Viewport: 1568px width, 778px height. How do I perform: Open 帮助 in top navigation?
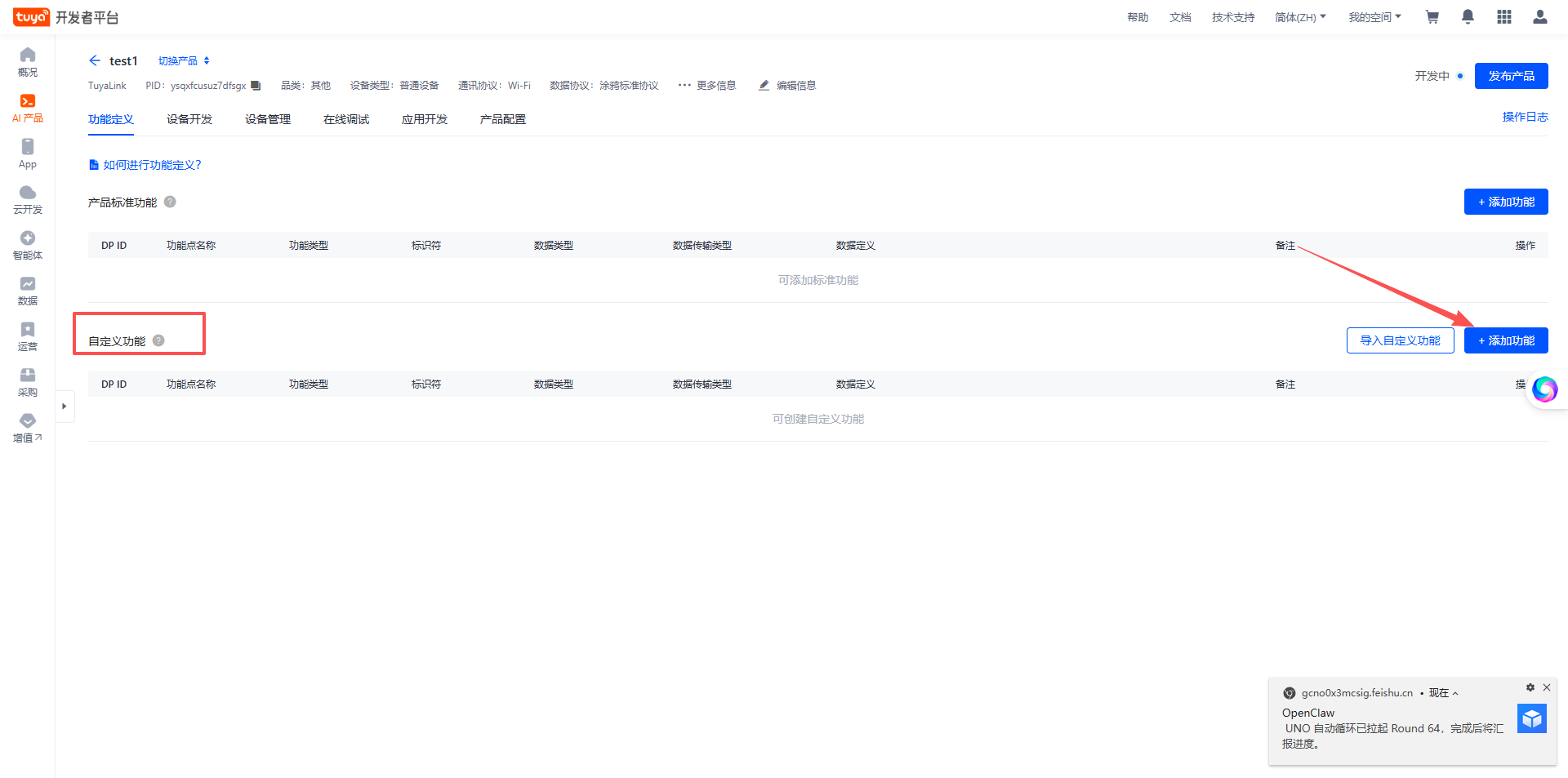tap(1138, 17)
